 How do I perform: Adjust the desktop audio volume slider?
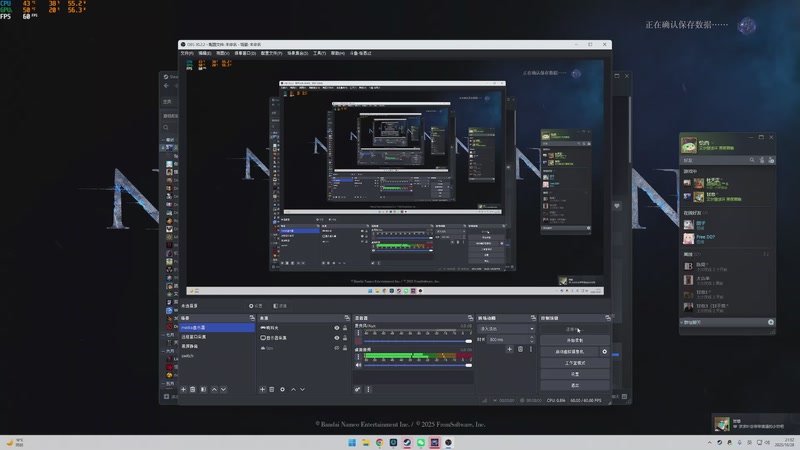coord(417,365)
